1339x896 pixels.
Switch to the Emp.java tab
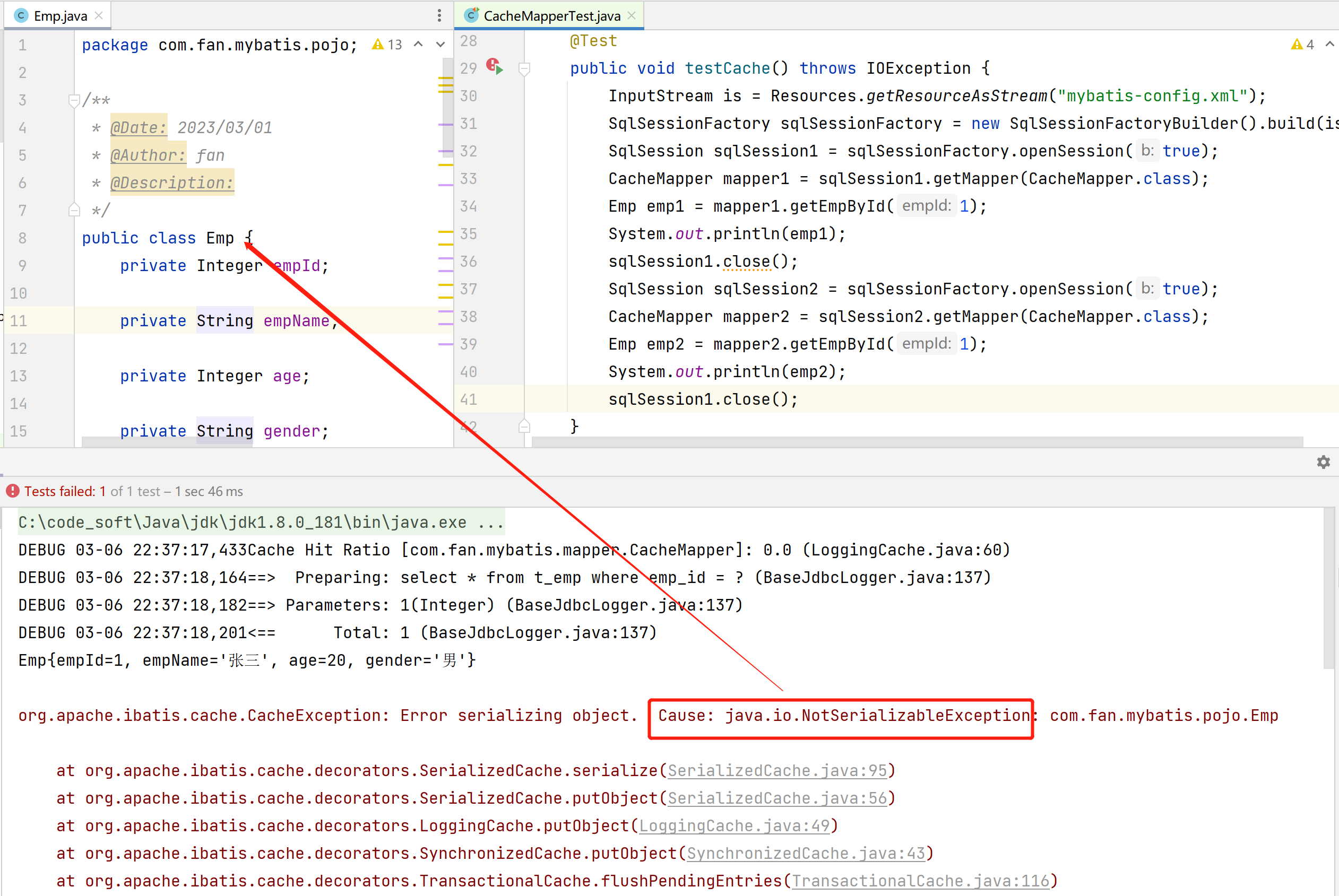(59, 15)
